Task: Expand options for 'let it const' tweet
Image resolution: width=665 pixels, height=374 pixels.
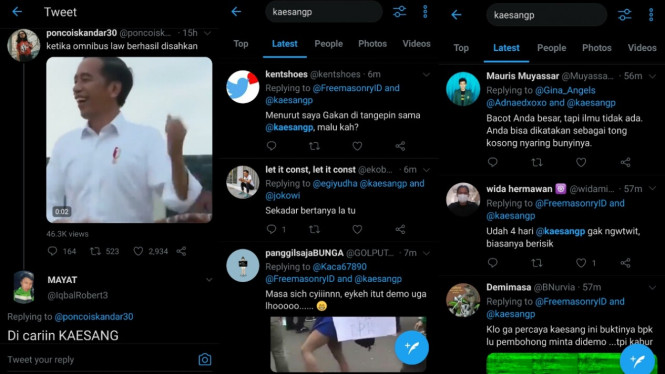Action: coord(426,170)
